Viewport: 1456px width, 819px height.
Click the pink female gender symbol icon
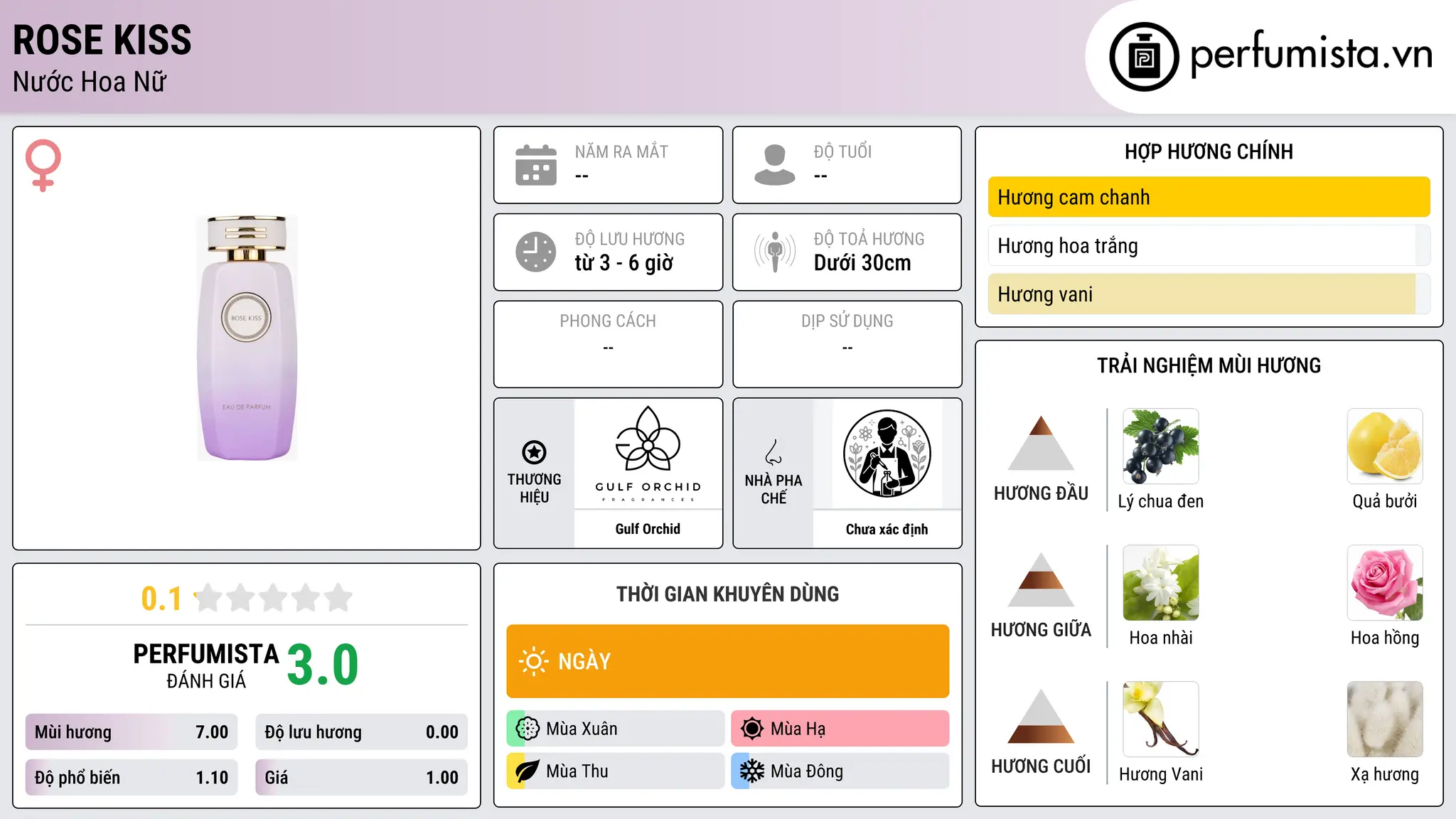(x=43, y=166)
